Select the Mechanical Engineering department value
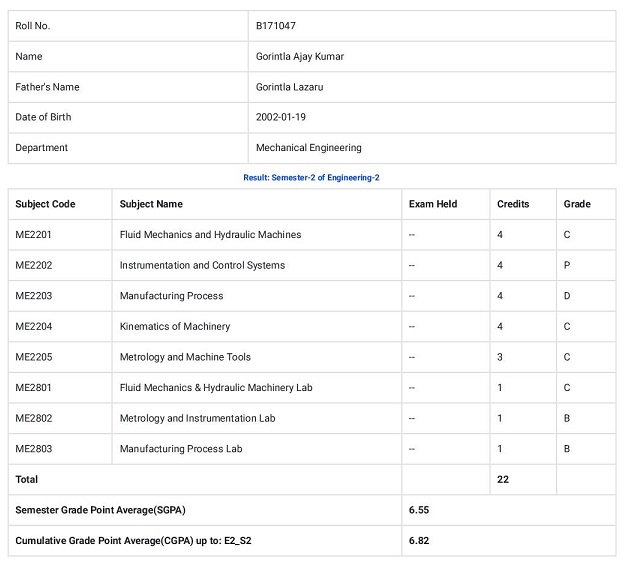Viewport: 628px width, 566px height. tap(308, 148)
